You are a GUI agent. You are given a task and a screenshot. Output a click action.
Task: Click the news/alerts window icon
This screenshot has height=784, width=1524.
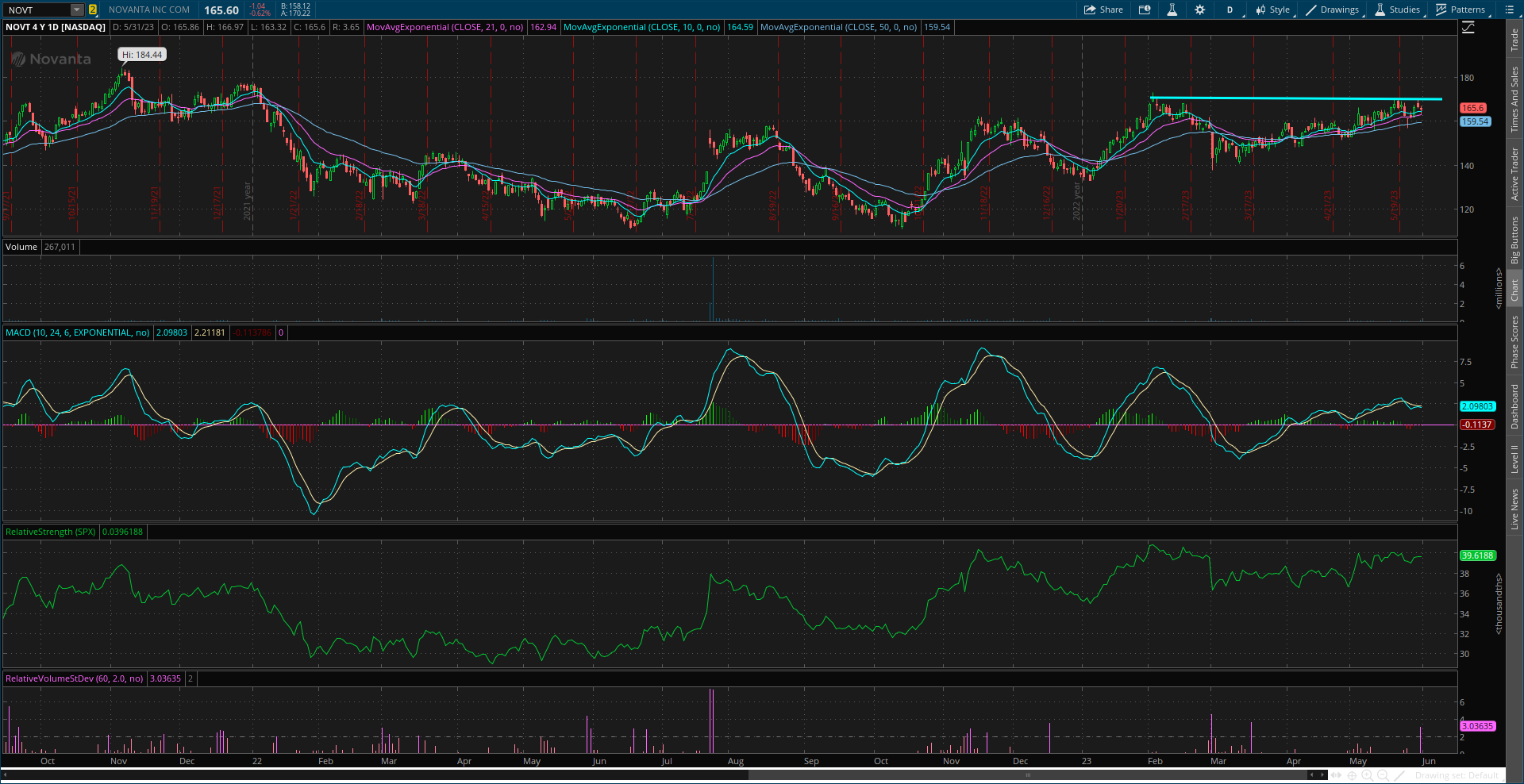pyautogui.click(x=1145, y=10)
